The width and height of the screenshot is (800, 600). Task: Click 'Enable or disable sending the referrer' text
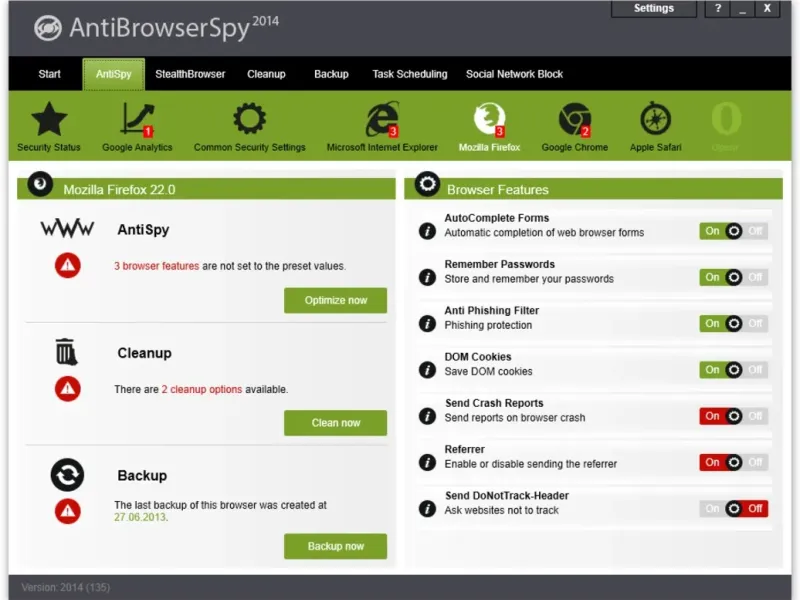pos(531,464)
